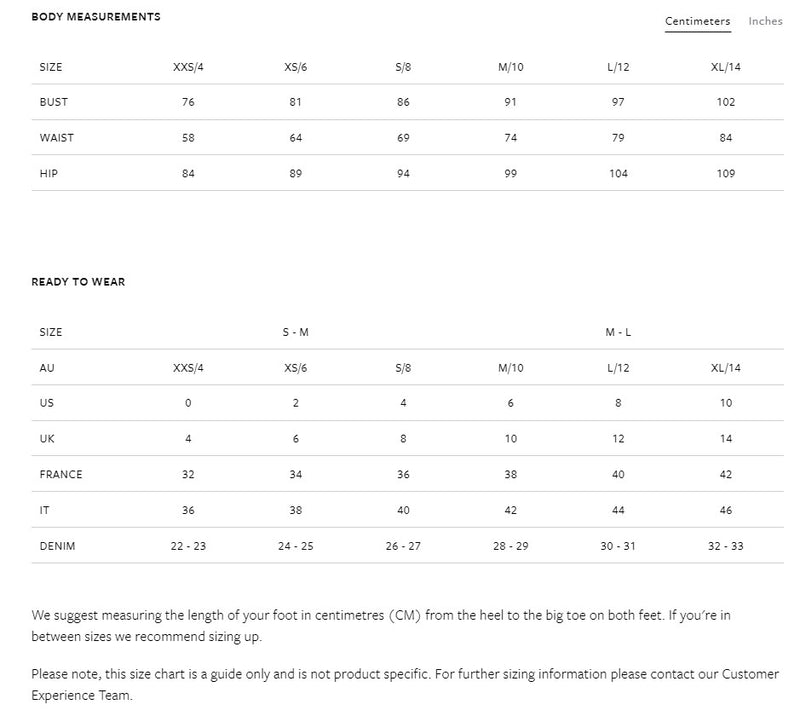The width and height of the screenshot is (800, 716).
Task: Select the Centimeters unit tab
Action: [x=697, y=21]
